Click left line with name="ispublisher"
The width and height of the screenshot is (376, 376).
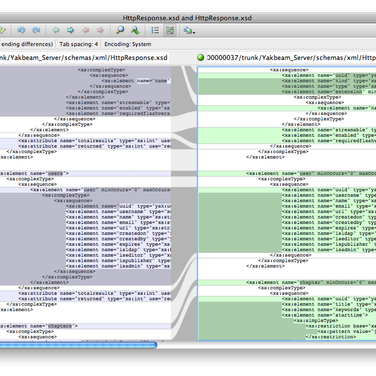(x=118, y=261)
